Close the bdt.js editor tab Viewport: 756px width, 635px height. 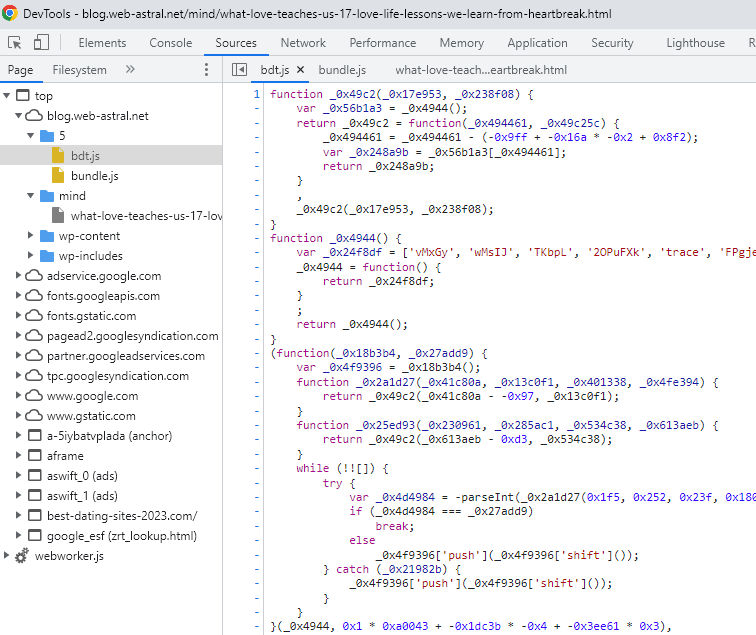(298, 70)
